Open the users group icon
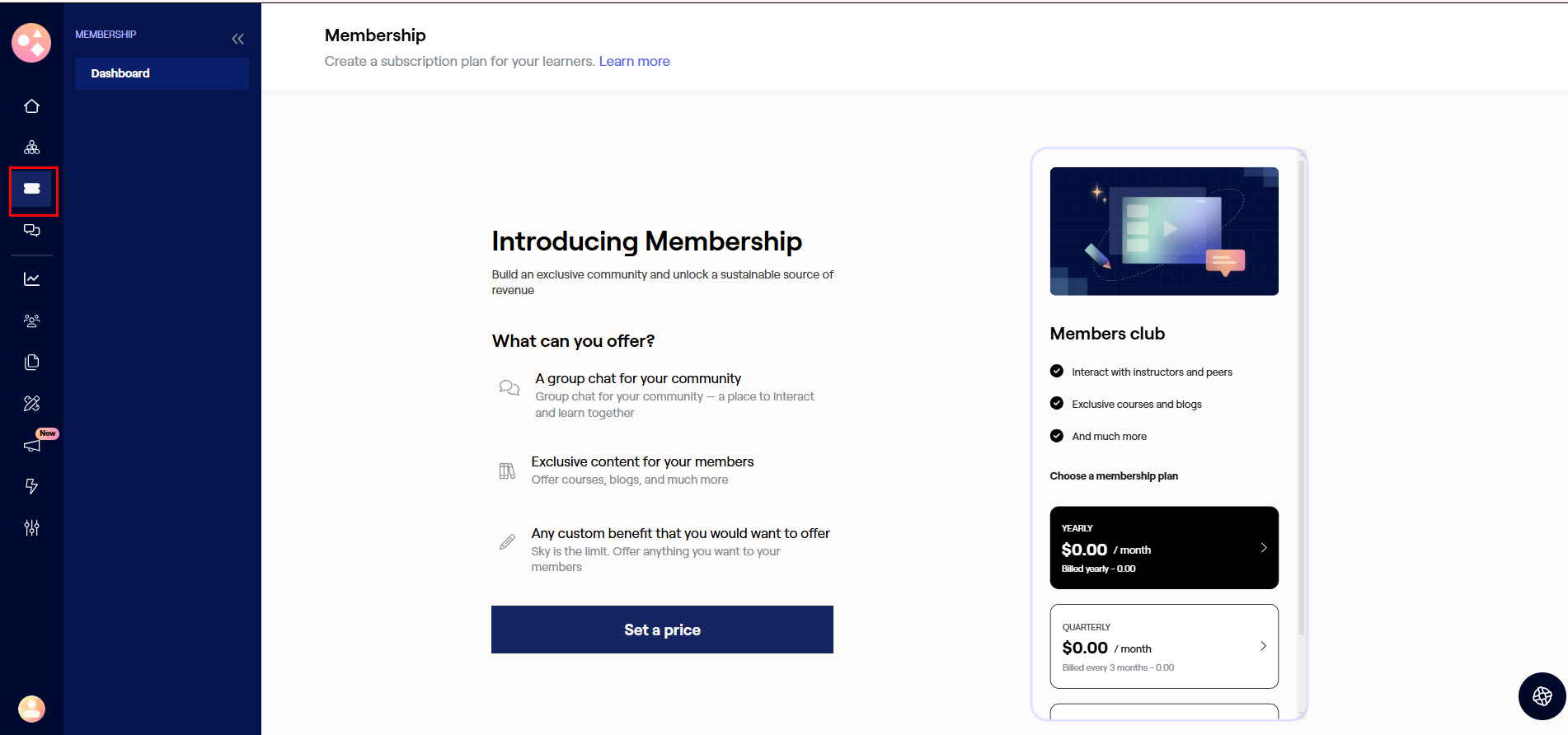The image size is (1568, 735). point(31,321)
